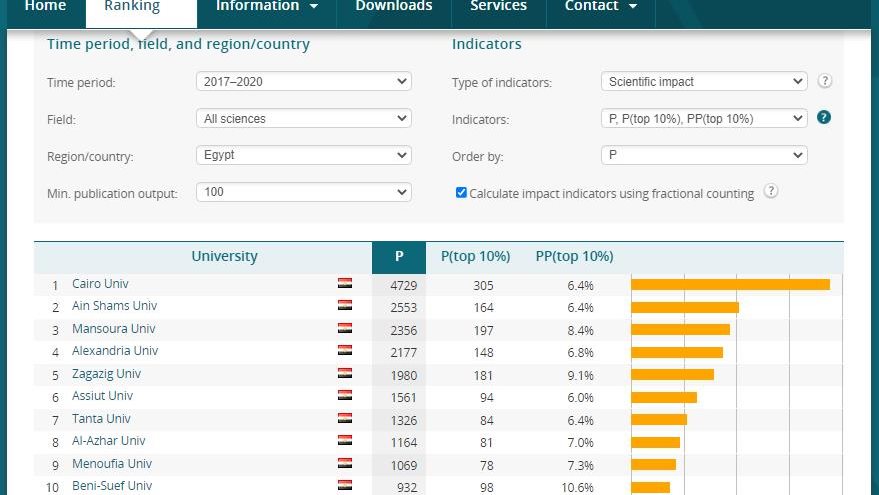Click the teal help icon beside Indicators

824,118
